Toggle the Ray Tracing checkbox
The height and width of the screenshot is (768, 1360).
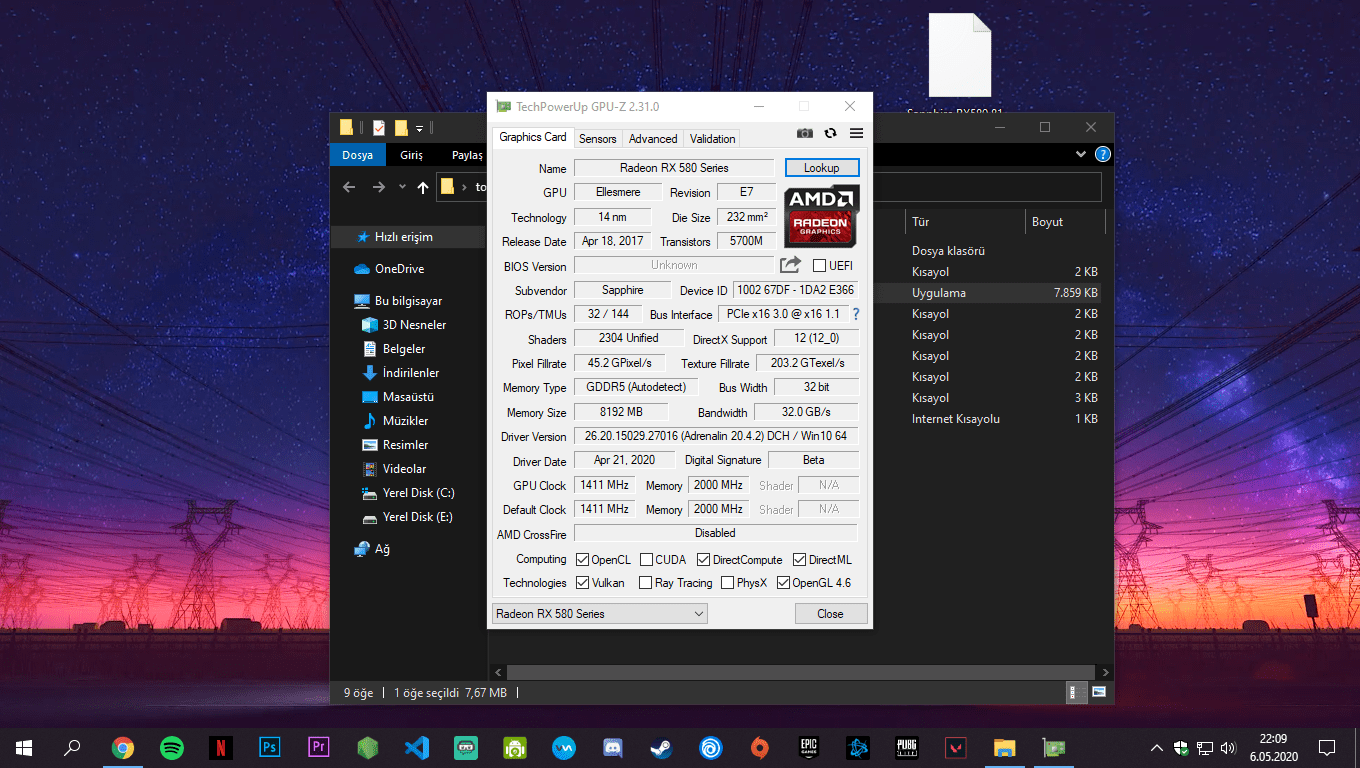647,583
